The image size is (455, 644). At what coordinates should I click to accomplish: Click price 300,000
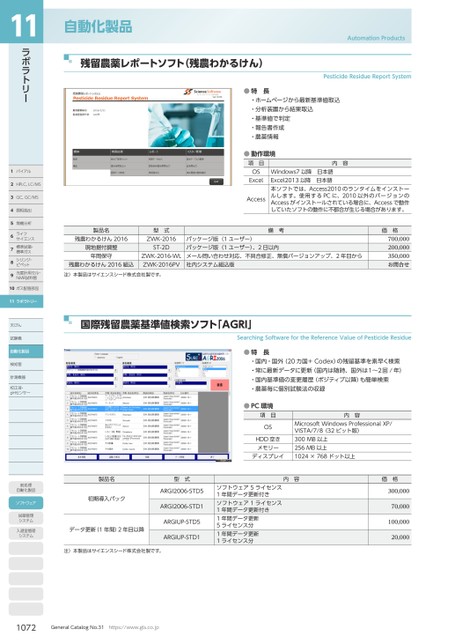(x=398, y=491)
